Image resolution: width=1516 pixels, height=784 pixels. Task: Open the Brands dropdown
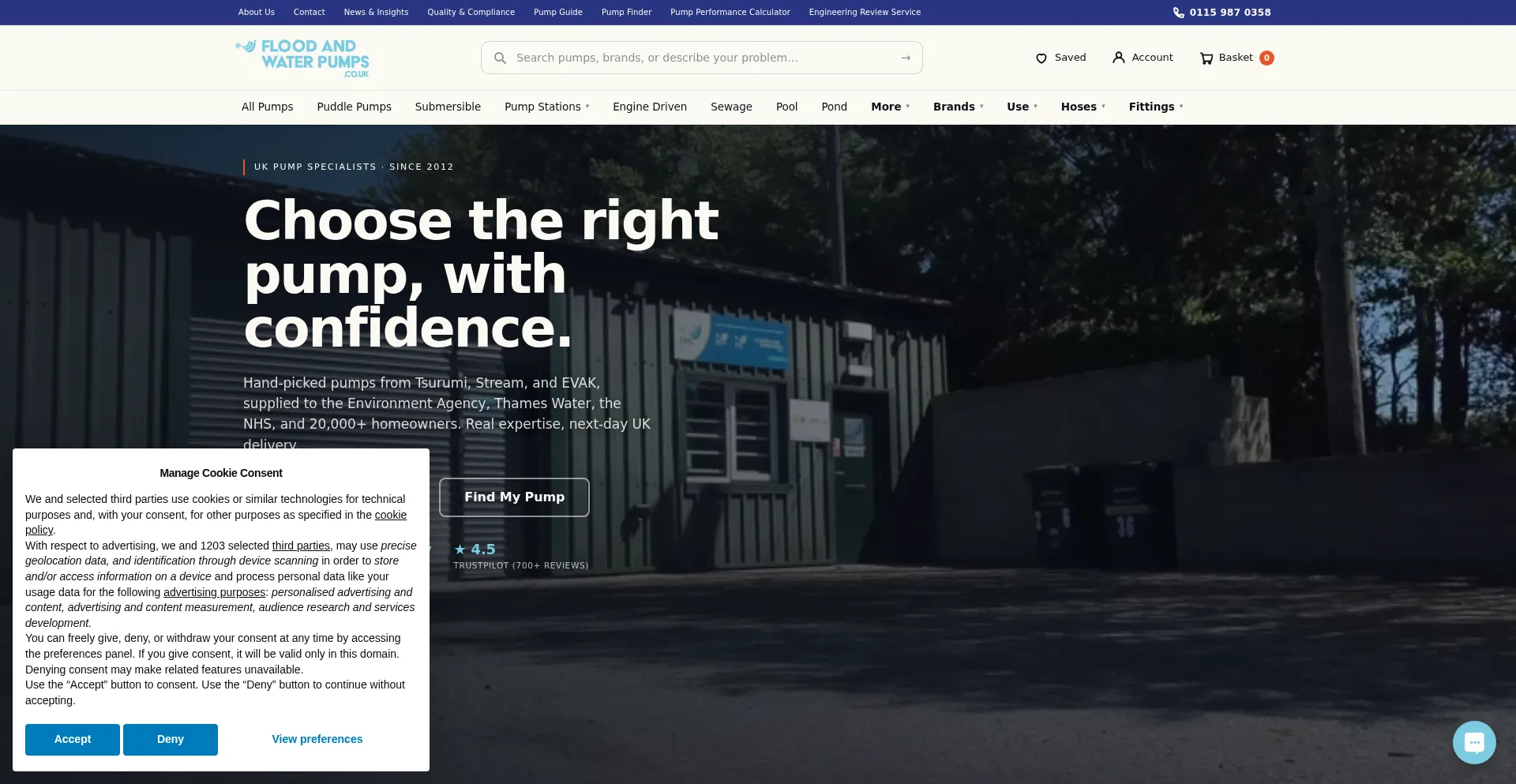959,107
